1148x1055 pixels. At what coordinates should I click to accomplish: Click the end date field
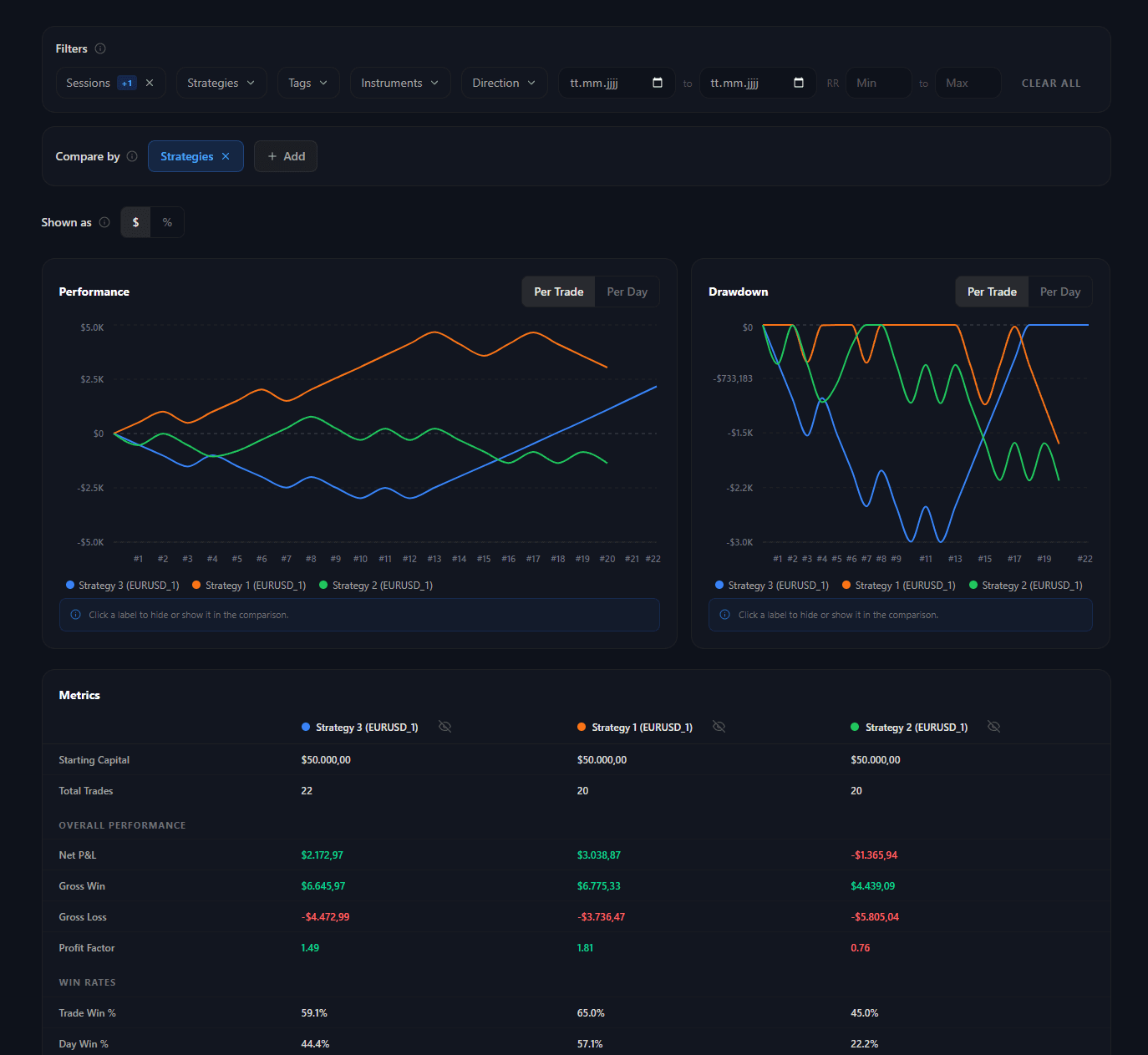(758, 83)
